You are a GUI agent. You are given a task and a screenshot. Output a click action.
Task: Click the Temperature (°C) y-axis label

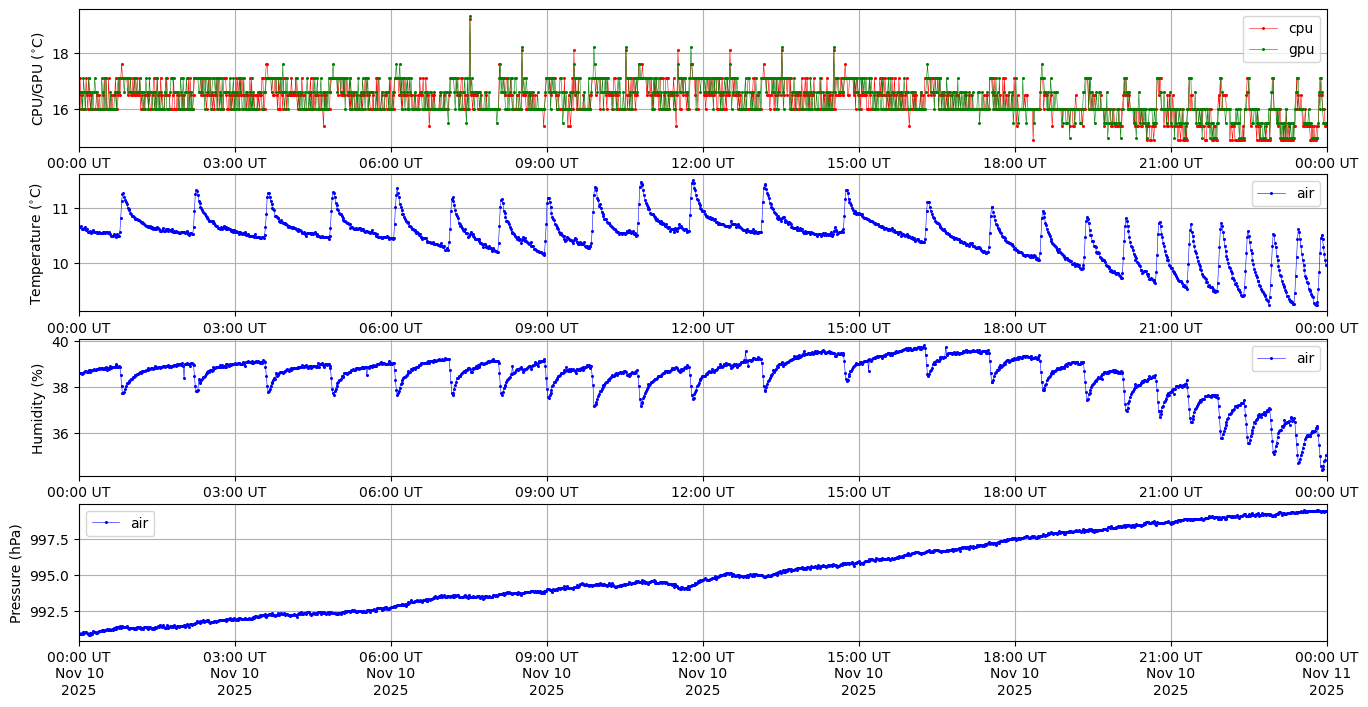pos(38,243)
